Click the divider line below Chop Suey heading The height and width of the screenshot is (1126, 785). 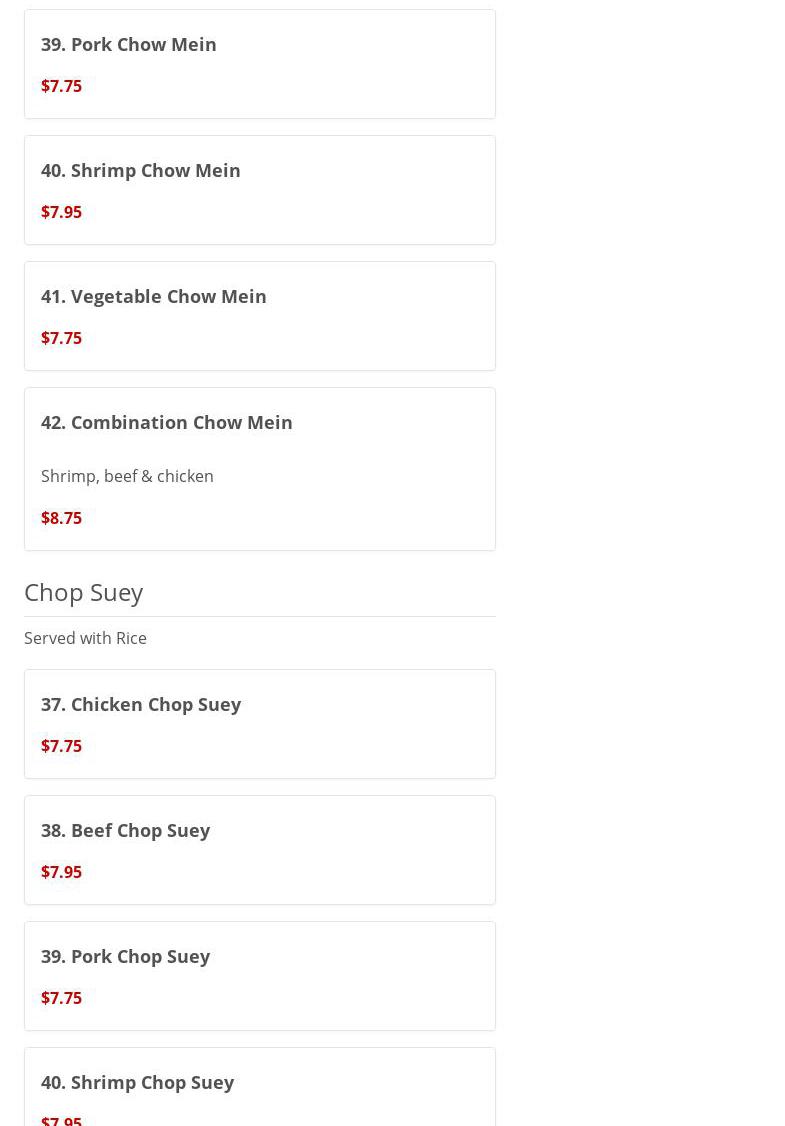[260, 616]
